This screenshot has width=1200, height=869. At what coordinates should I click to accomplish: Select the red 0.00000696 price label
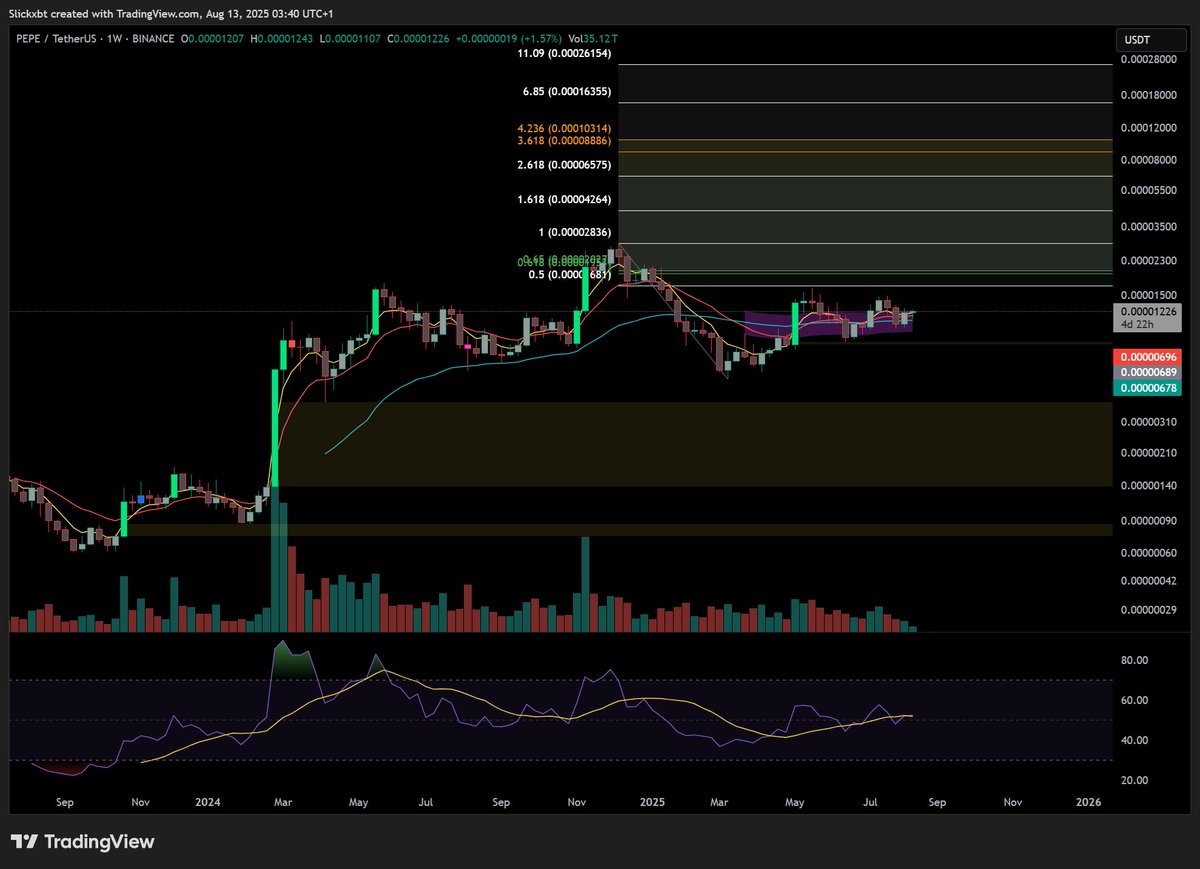pos(1146,356)
